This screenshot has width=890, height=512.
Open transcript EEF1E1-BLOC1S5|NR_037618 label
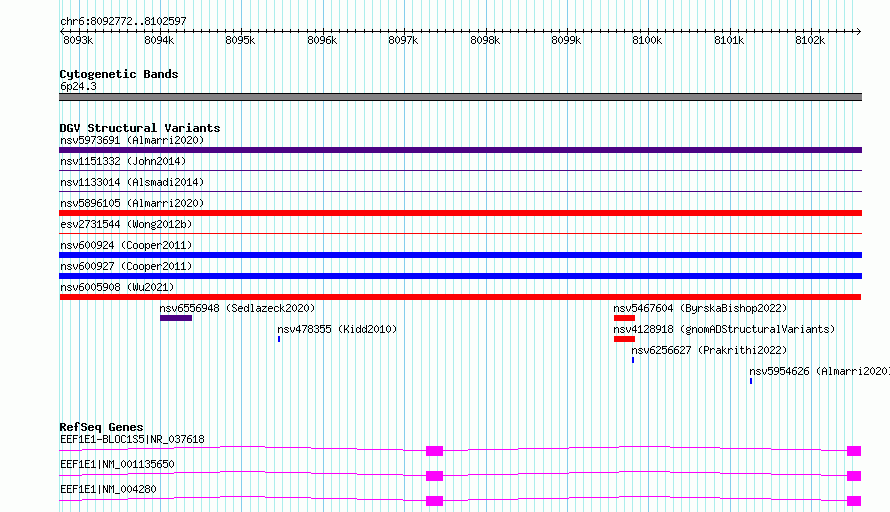pos(132,439)
